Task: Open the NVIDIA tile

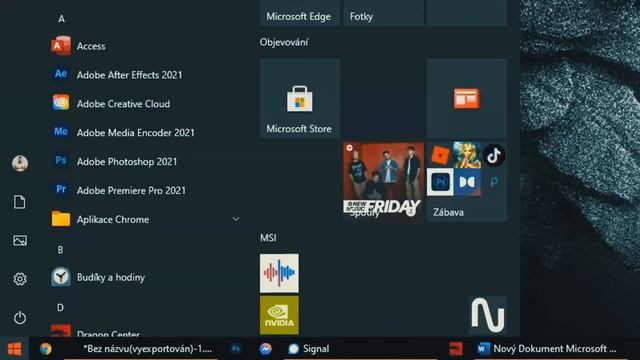Action: coord(279,315)
